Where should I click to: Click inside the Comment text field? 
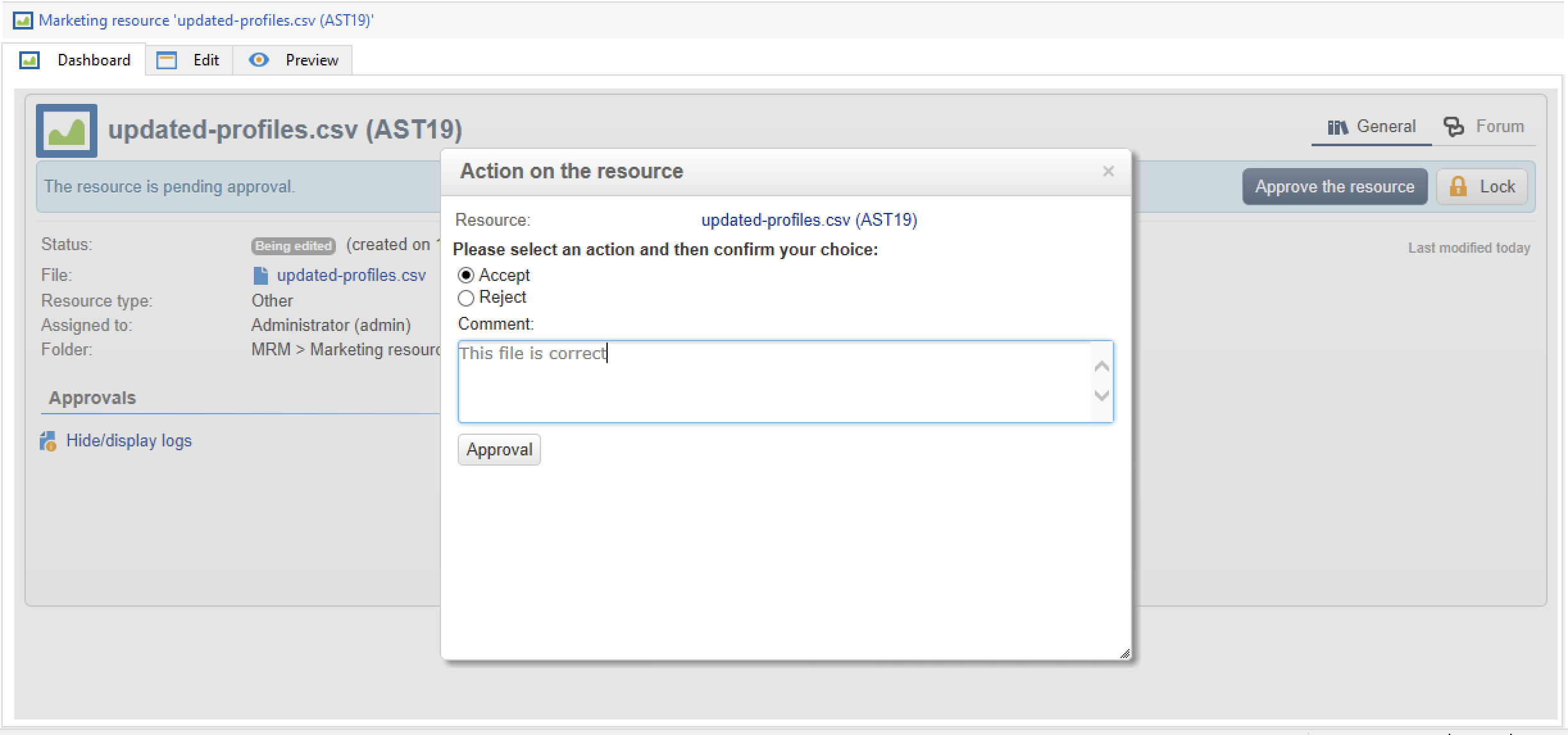tap(774, 382)
